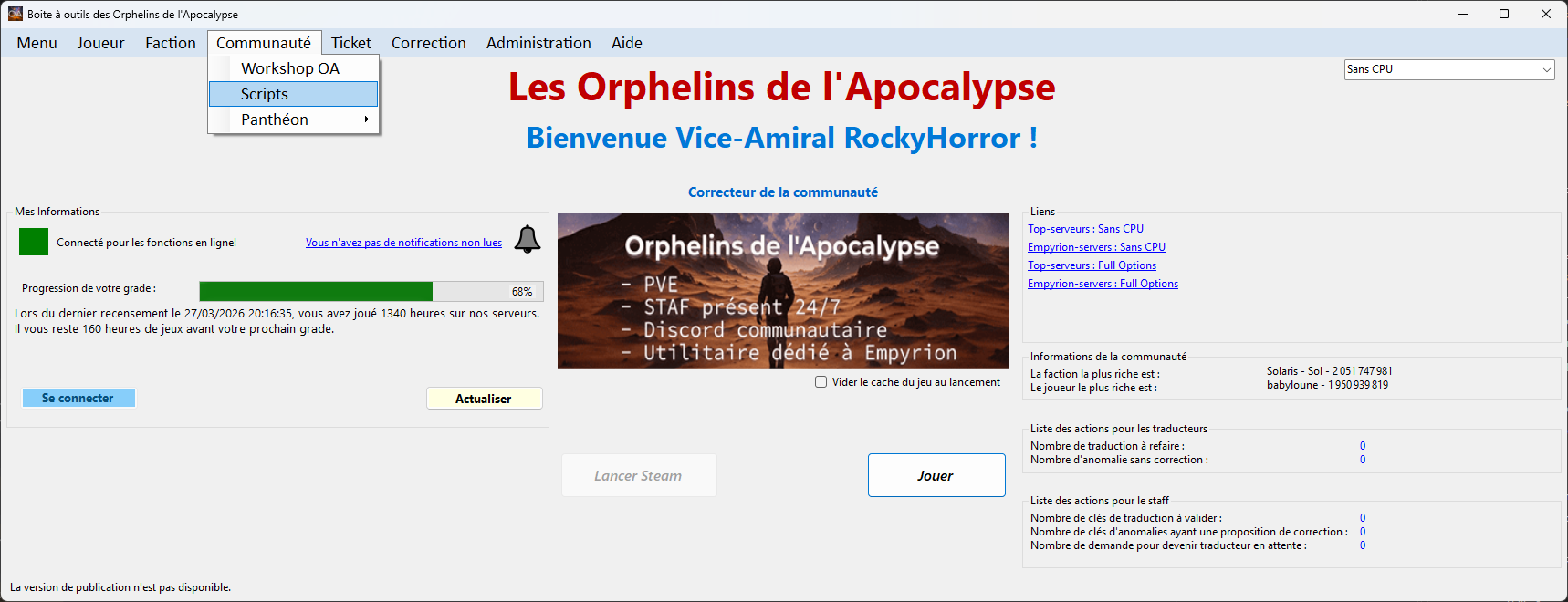Open the Ticket menu

click(351, 43)
